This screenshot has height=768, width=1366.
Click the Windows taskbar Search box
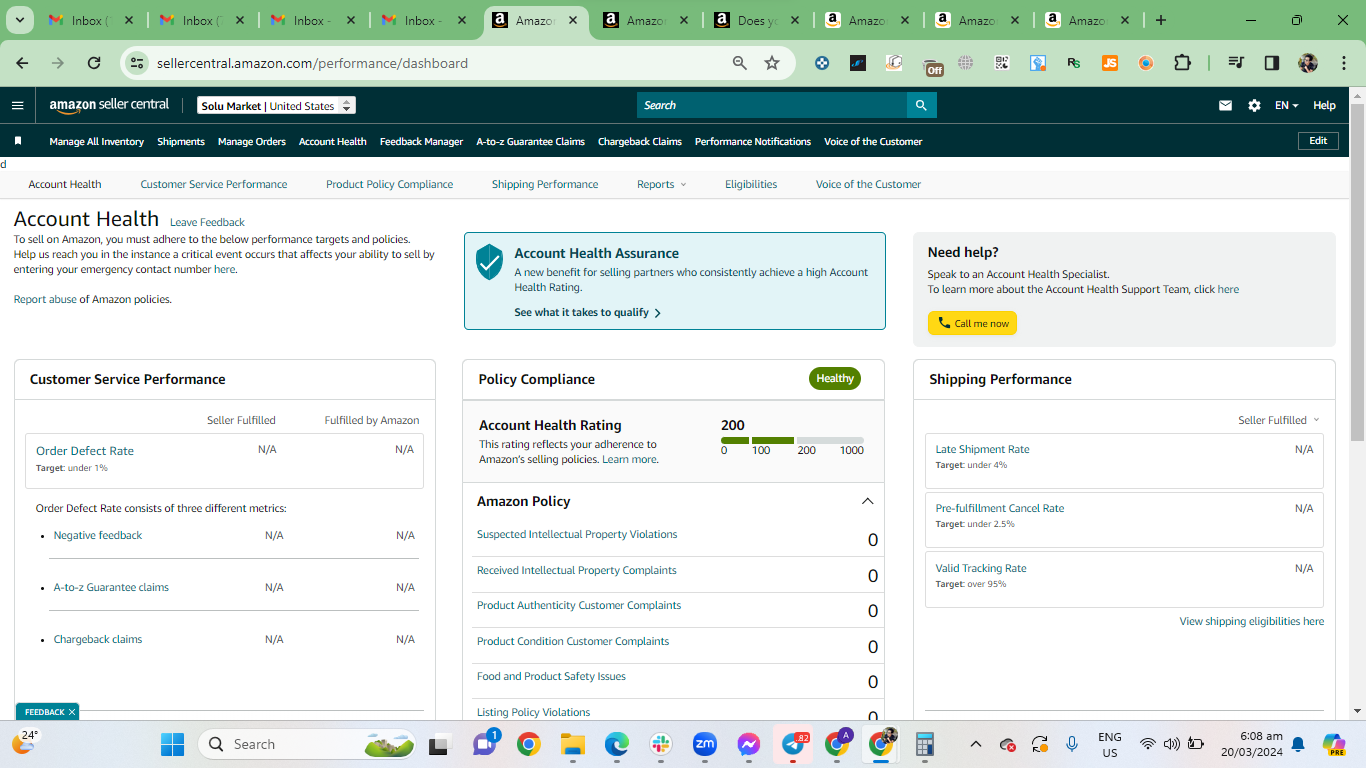click(308, 744)
